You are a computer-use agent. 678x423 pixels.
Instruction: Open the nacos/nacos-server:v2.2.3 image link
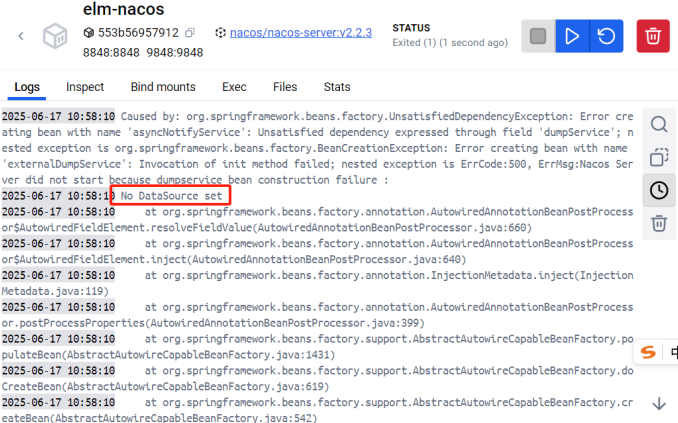(301, 32)
